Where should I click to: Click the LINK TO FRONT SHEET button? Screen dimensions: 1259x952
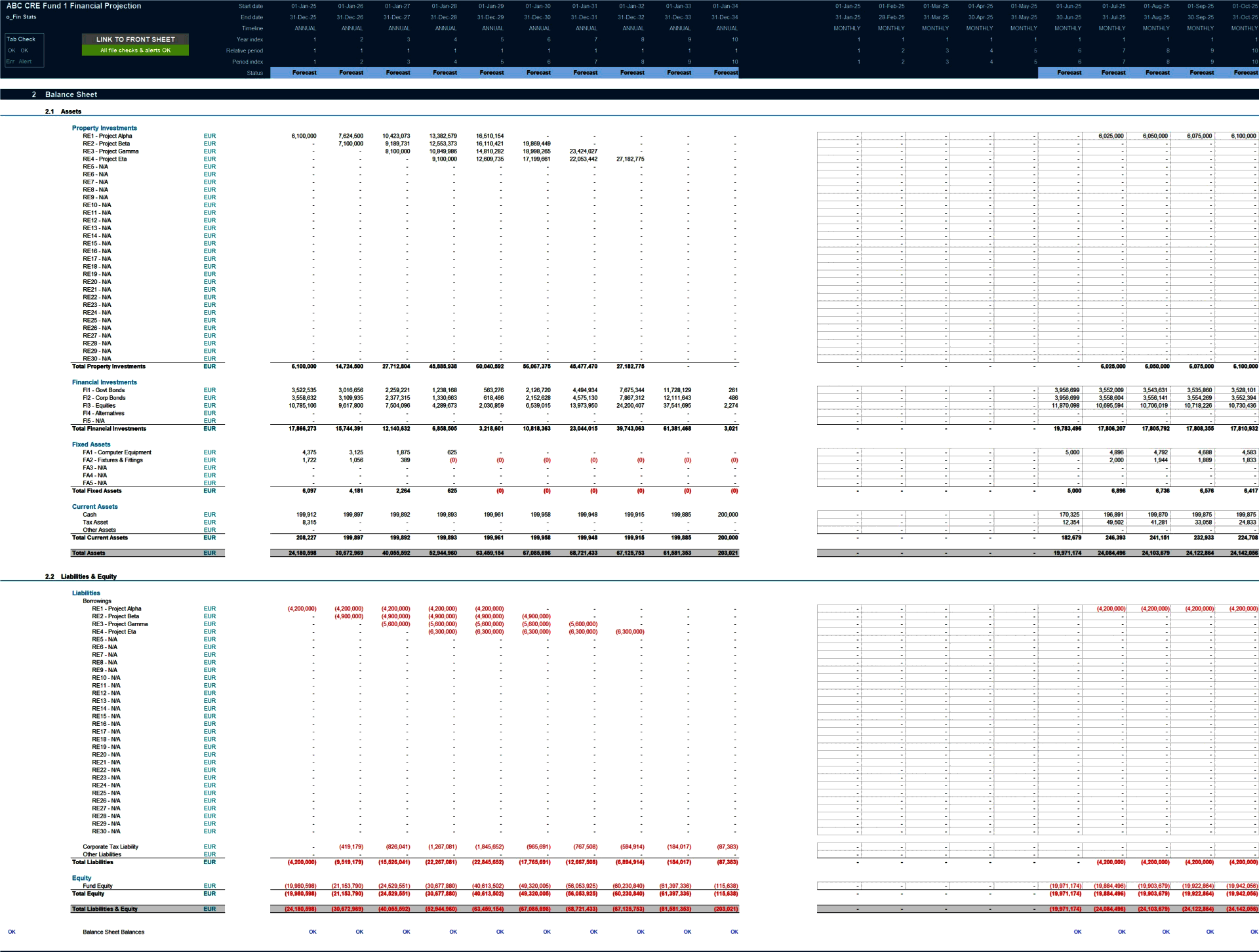click(135, 39)
